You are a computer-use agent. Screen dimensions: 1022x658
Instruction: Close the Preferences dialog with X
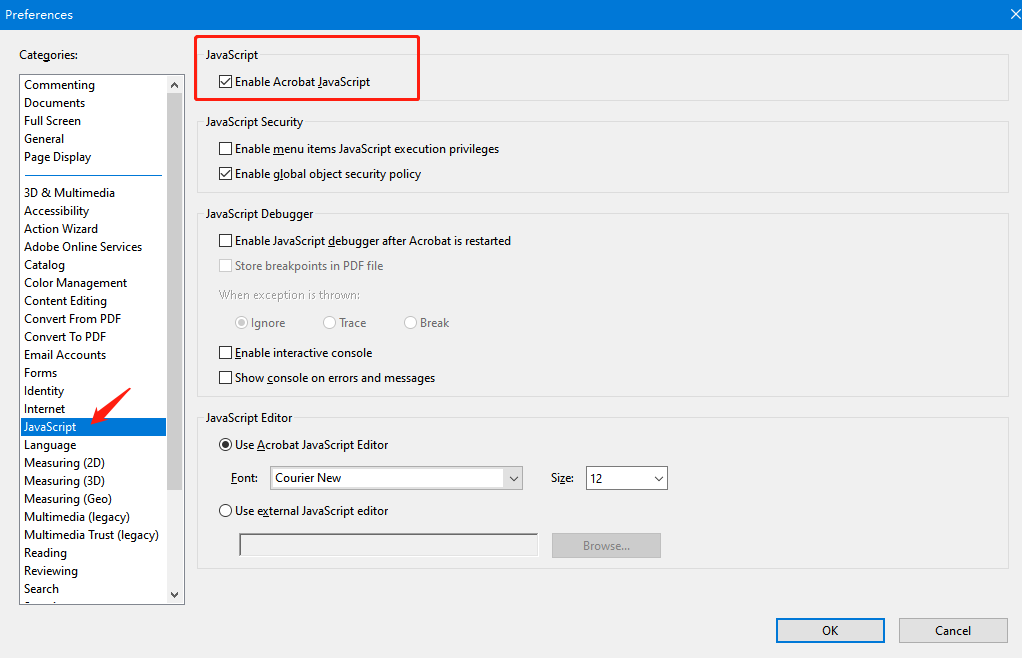pyautogui.click(x=1014, y=14)
